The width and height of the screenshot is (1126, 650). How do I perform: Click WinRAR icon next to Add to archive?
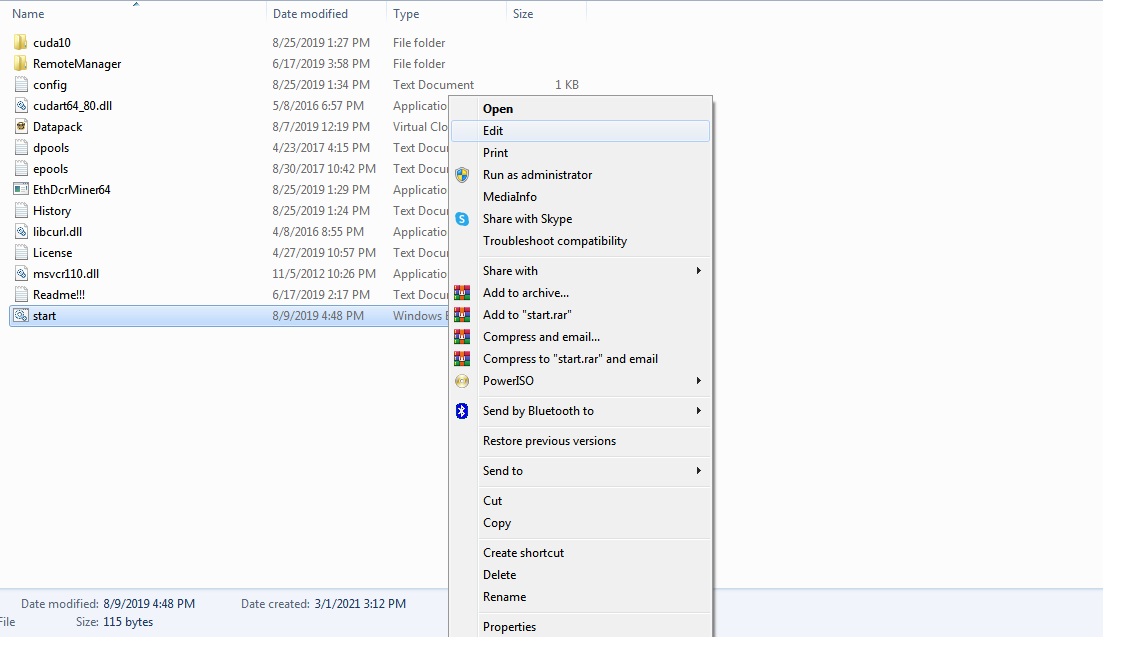[462, 293]
